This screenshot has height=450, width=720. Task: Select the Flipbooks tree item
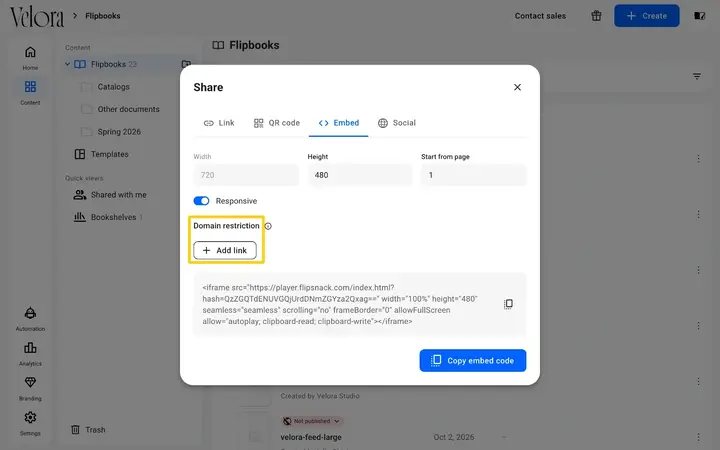tap(108, 64)
